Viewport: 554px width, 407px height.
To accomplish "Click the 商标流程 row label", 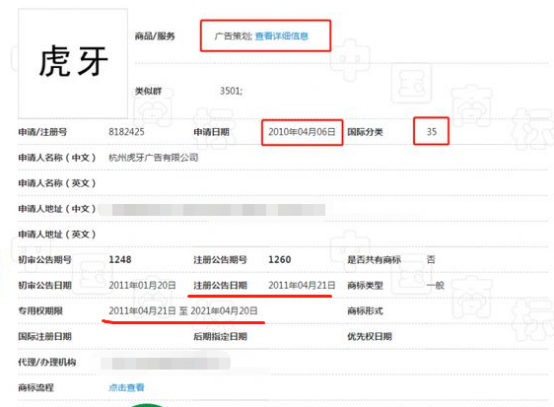I will tap(36, 388).
